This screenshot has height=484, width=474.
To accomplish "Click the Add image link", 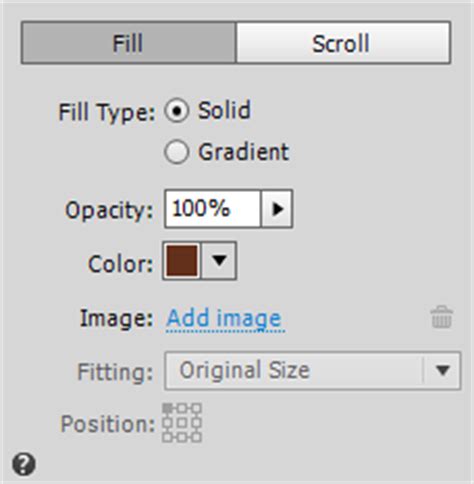I will point(224,318).
